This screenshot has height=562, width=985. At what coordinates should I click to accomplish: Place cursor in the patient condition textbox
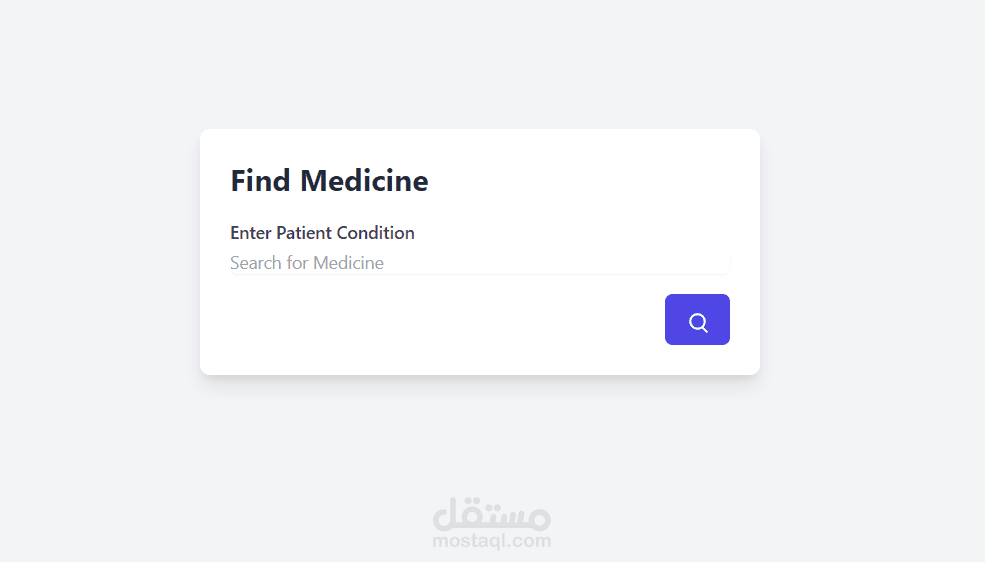coord(480,263)
